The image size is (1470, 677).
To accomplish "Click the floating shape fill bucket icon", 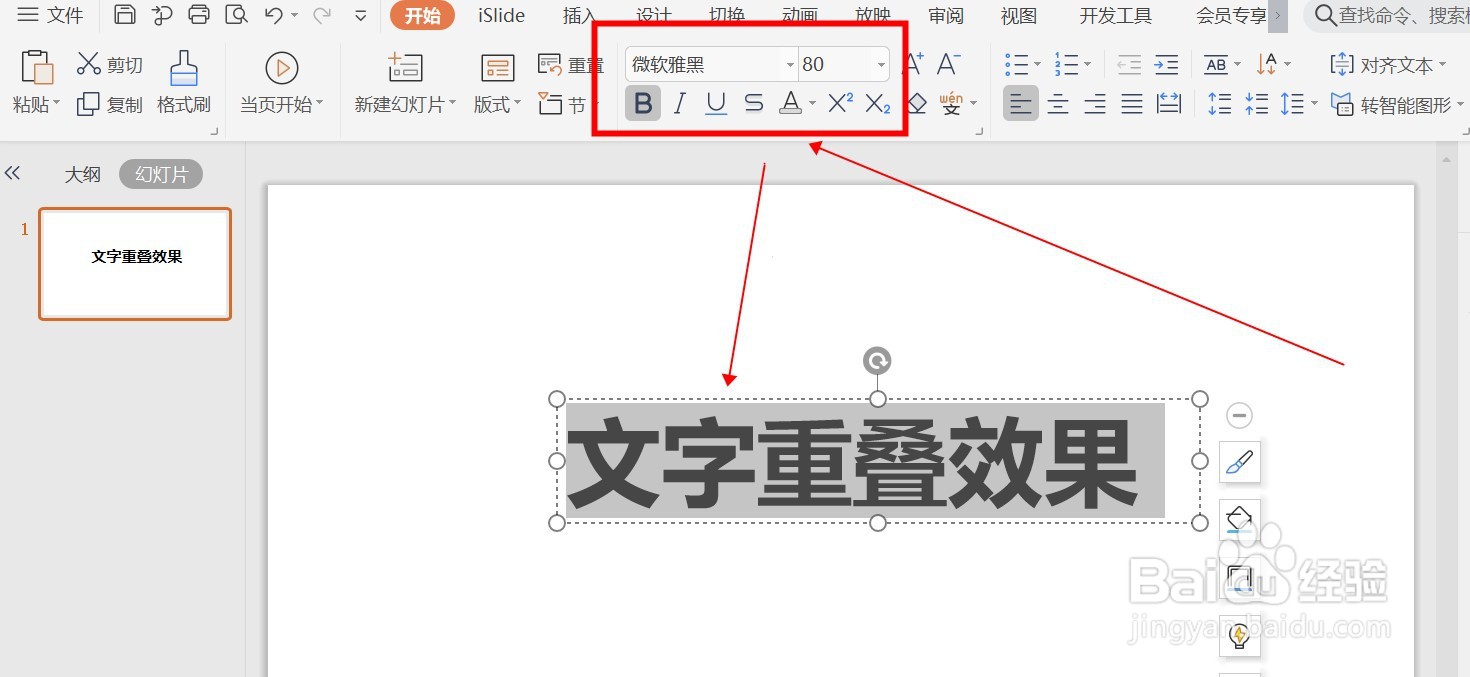I will [1239, 519].
